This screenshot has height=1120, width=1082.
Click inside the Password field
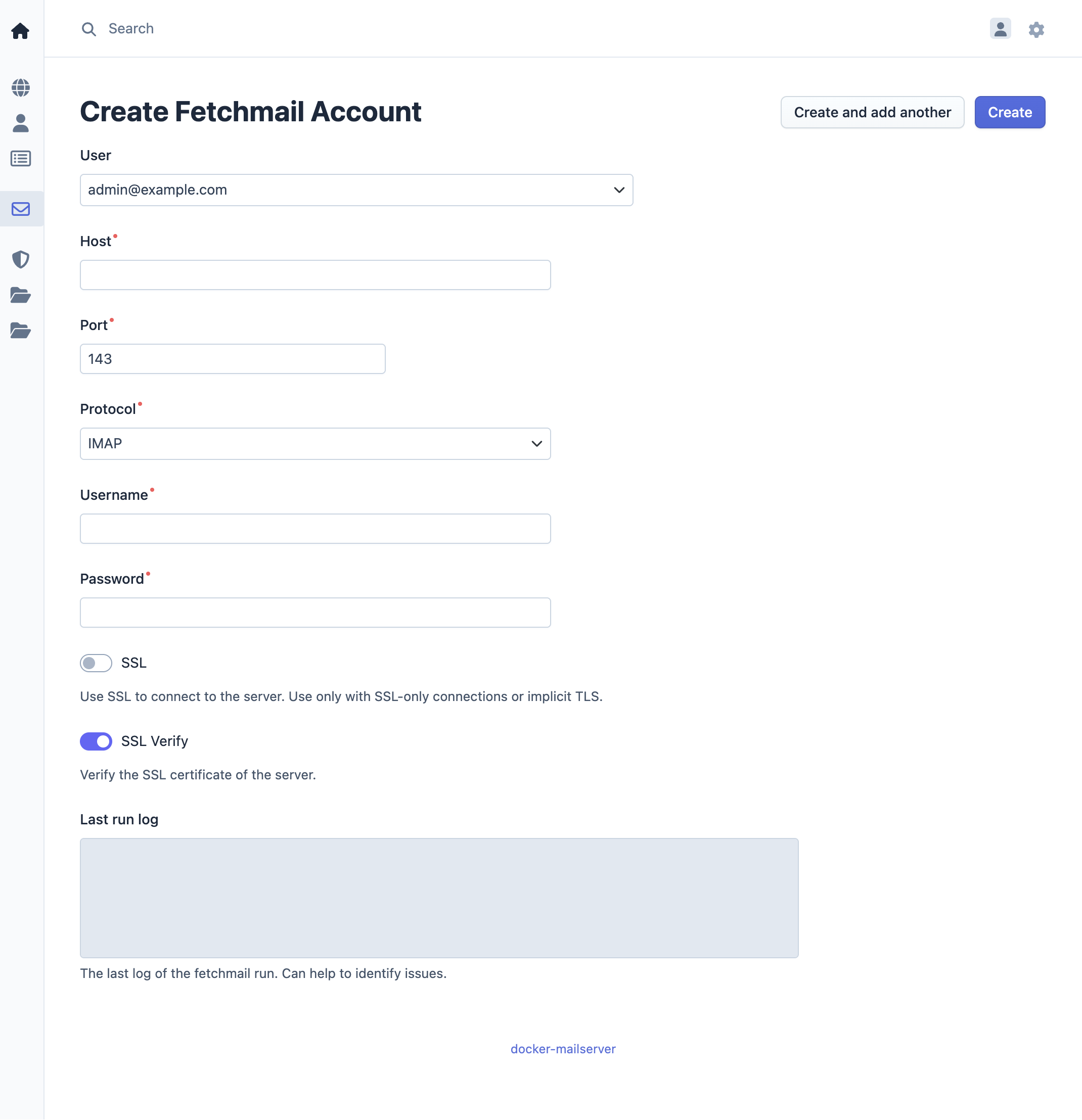pyautogui.click(x=315, y=612)
